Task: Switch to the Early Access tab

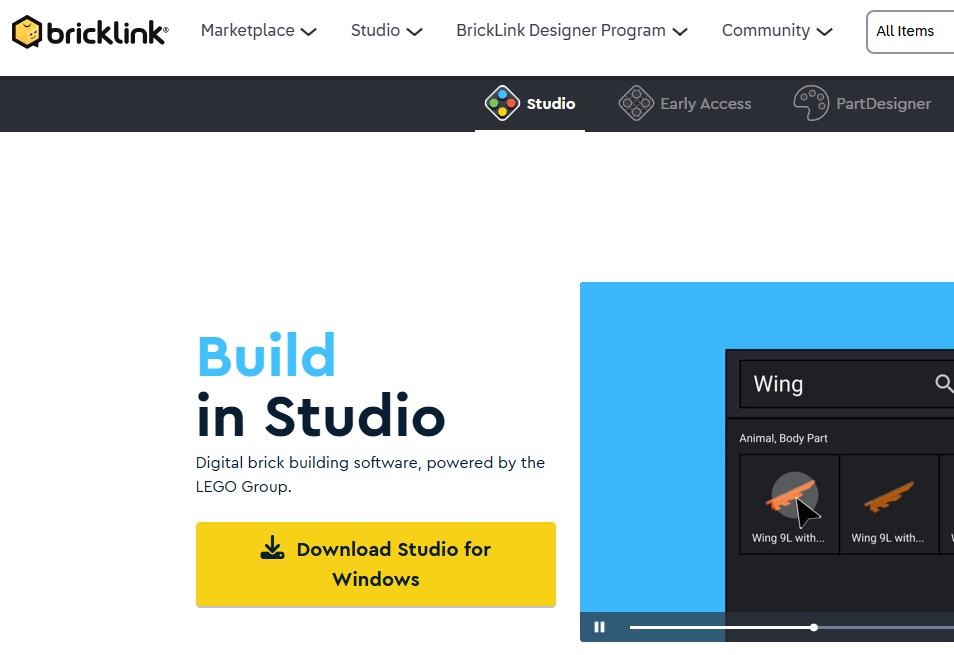Action: point(684,104)
